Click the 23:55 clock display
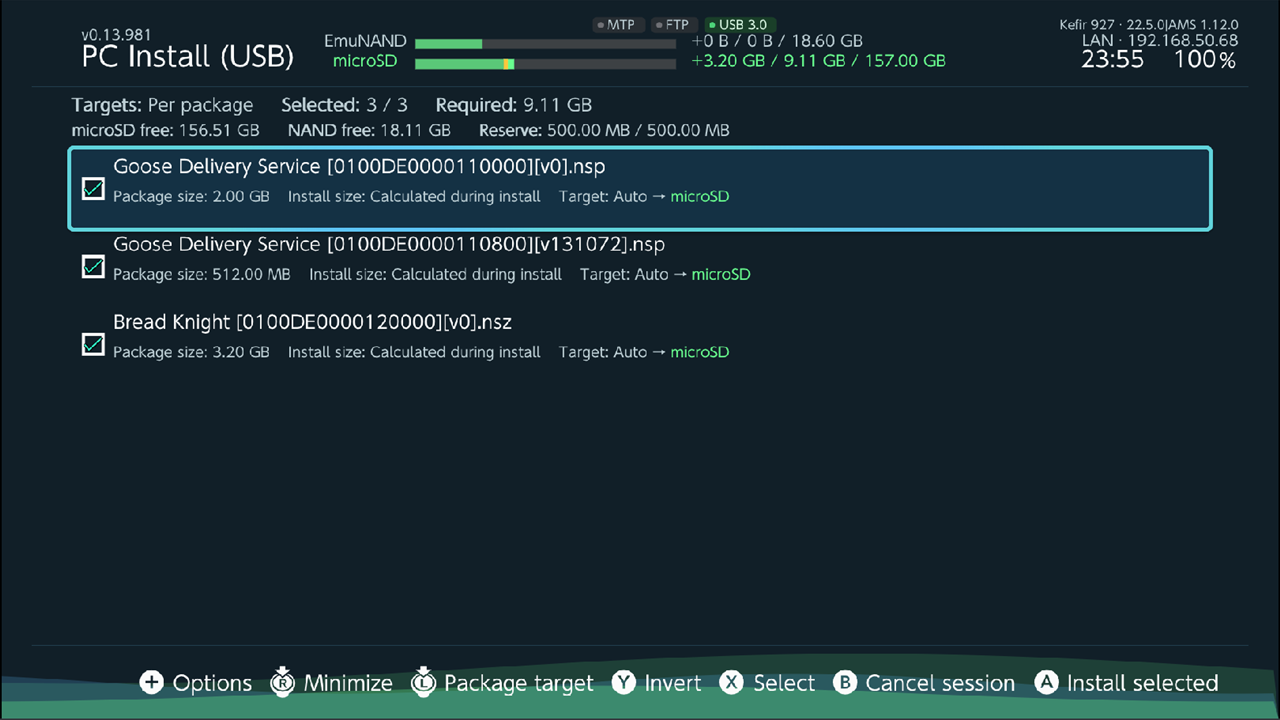This screenshot has width=1280, height=720. tap(1113, 60)
